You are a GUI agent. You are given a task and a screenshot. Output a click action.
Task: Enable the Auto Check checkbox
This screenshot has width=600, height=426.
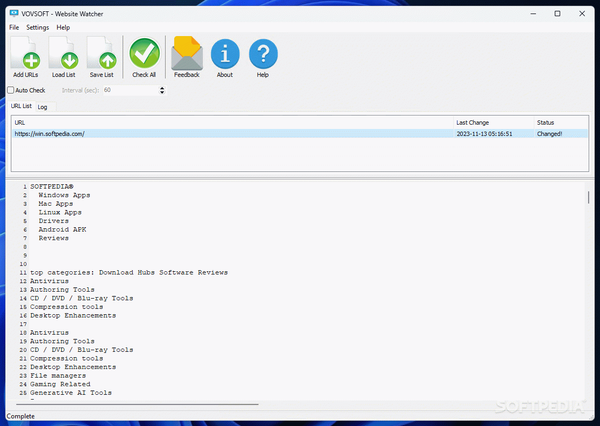click(11, 90)
